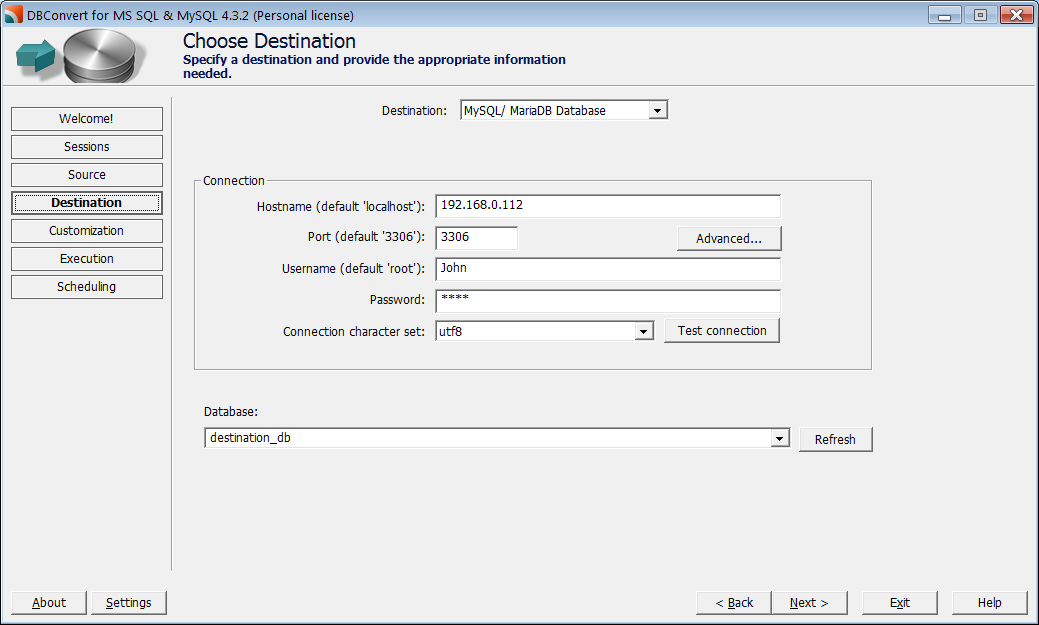Click the Username field containing John

point(608,268)
